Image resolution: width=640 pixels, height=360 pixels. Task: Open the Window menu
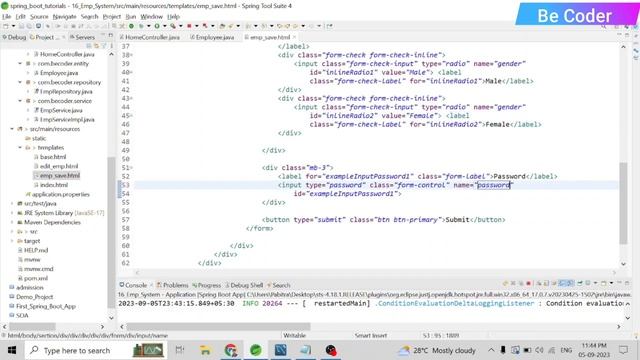point(151,16)
